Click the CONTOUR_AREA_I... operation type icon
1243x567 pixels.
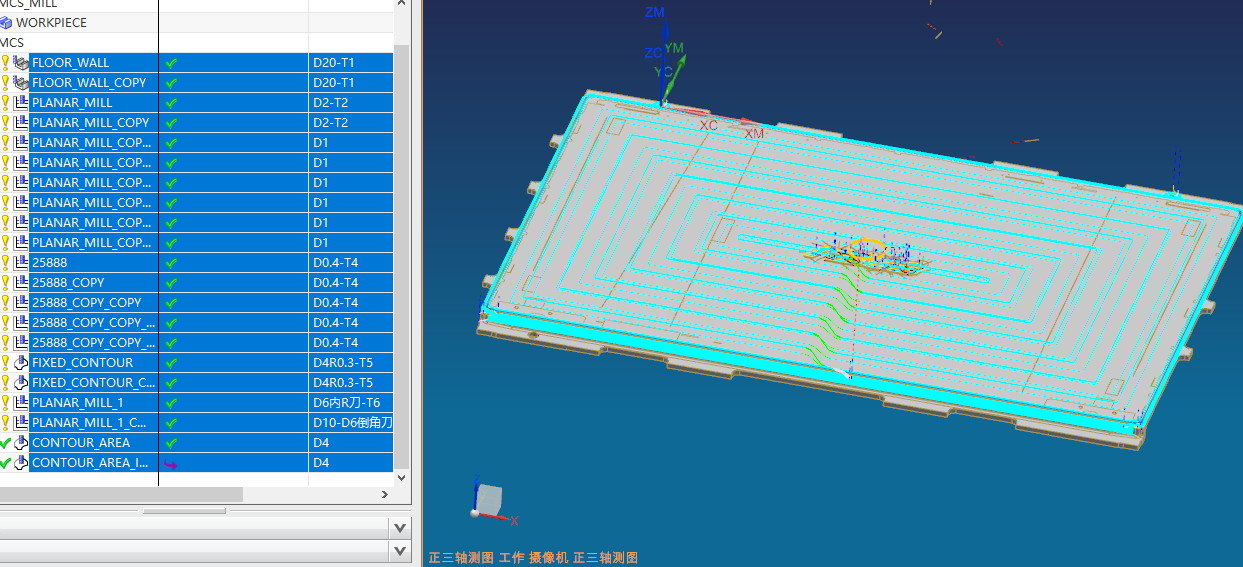click(x=21, y=462)
